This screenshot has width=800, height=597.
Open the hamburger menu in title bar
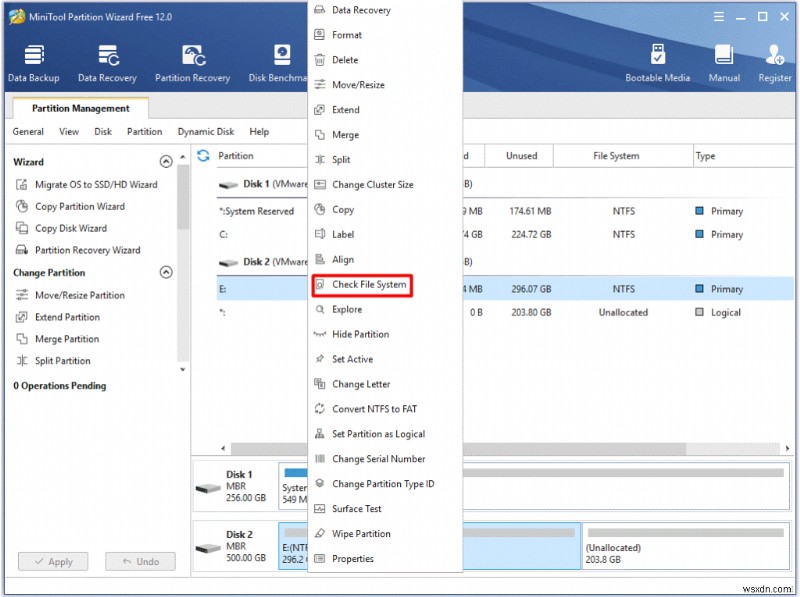719,16
